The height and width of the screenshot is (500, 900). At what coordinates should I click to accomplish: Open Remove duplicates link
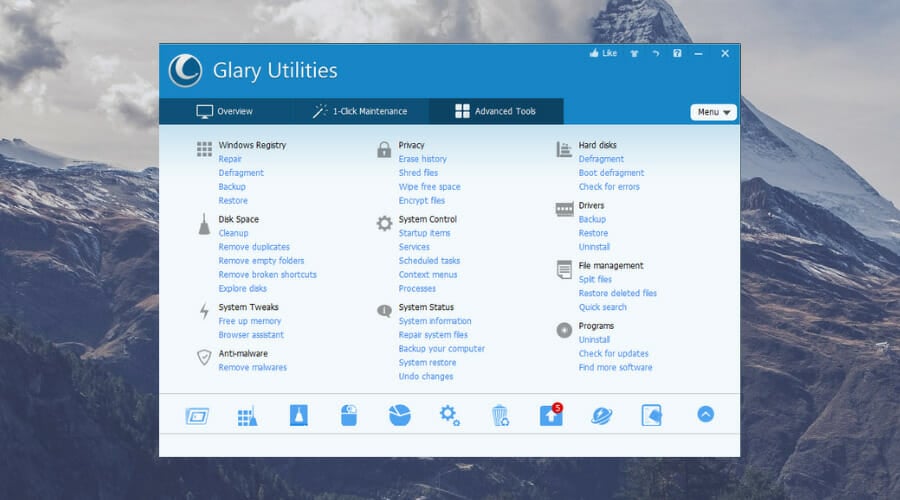pos(254,247)
